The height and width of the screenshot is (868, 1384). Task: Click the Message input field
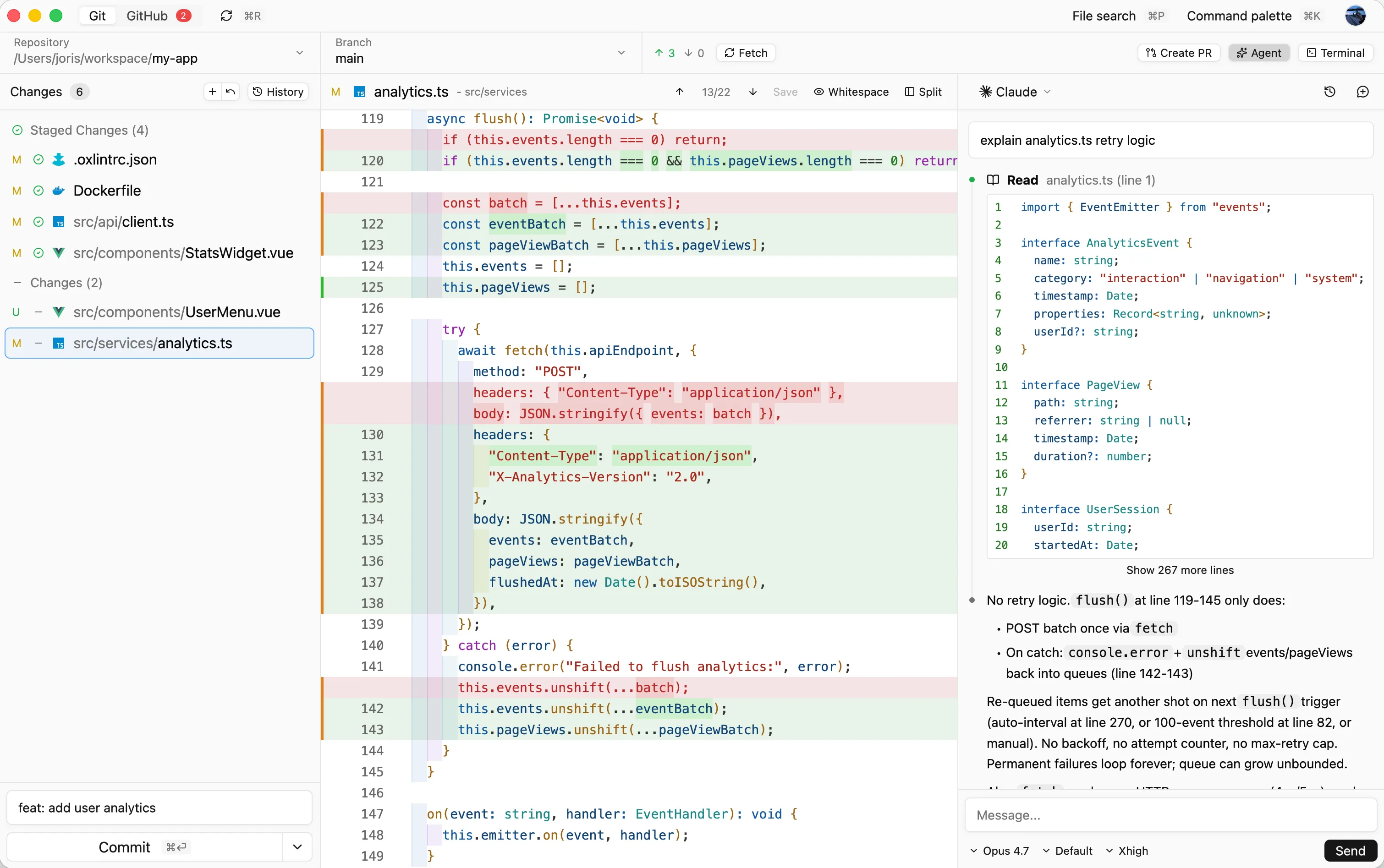pyautogui.click(x=1170, y=814)
